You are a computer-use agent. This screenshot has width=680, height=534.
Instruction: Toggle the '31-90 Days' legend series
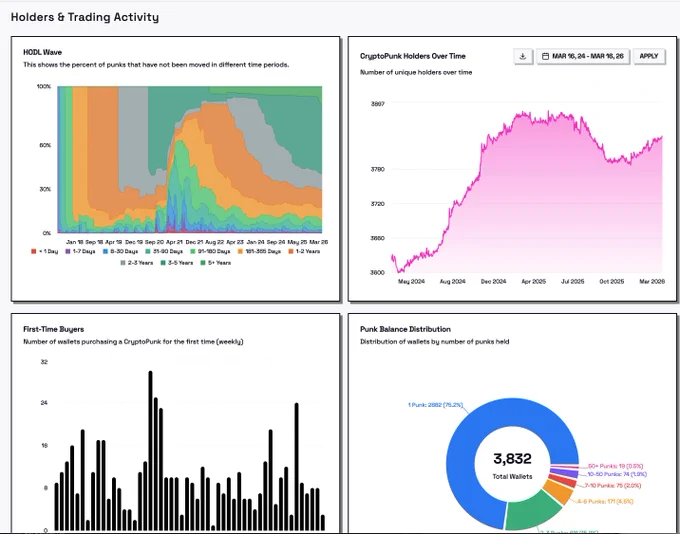[x=164, y=252]
